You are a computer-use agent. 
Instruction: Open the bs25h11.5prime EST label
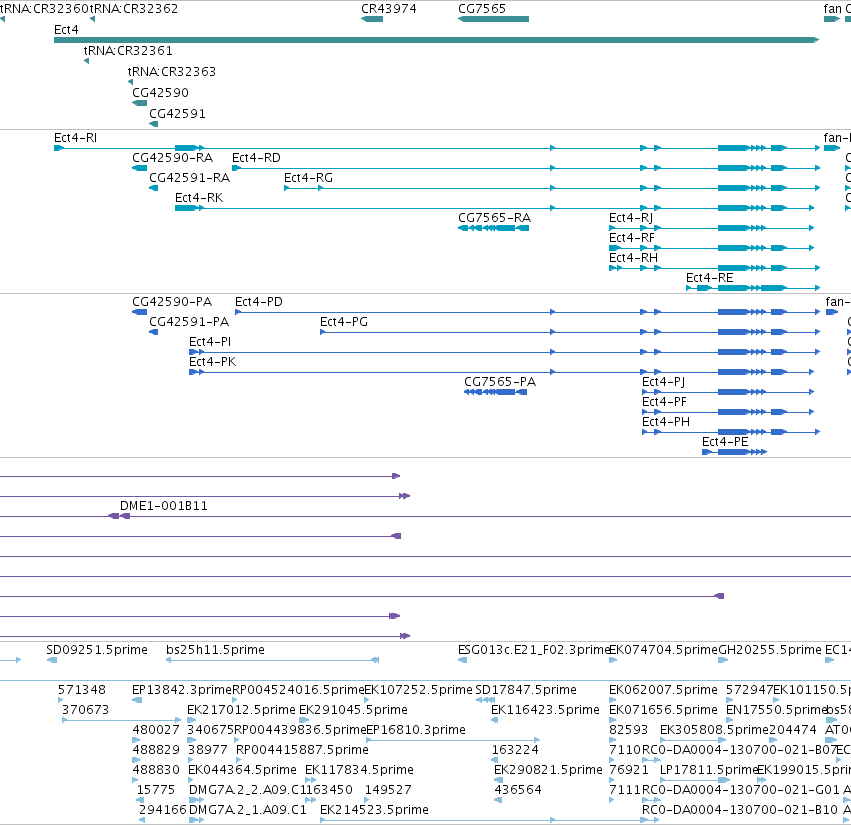(x=215, y=650)
